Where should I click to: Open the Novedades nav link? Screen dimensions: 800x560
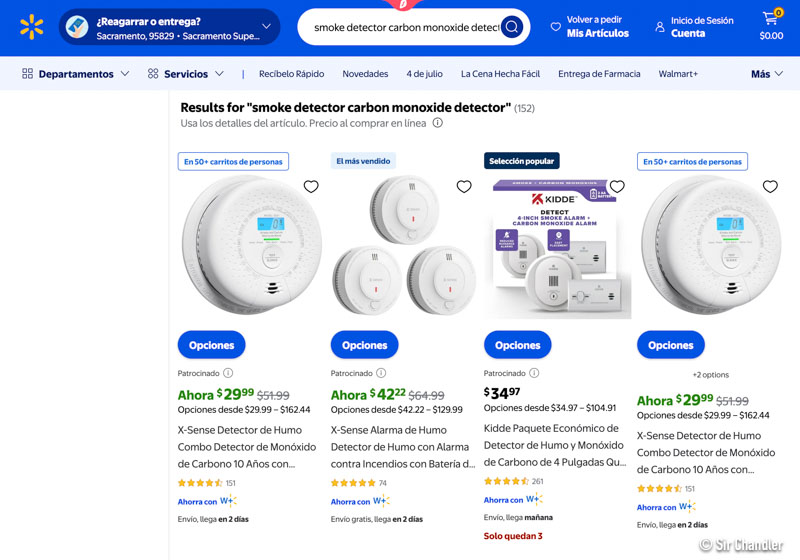tap(365, 74)
